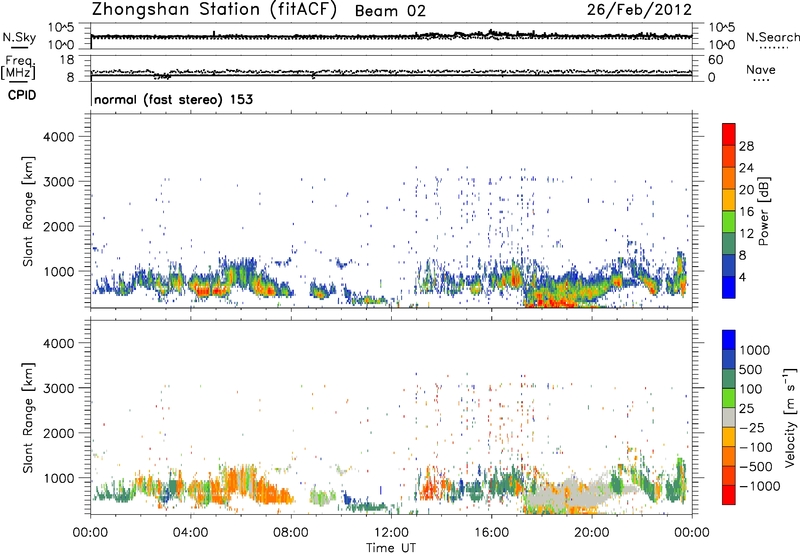Click the 'N.Search' legend label
The image size is (800, 554).
click(772, 37)
